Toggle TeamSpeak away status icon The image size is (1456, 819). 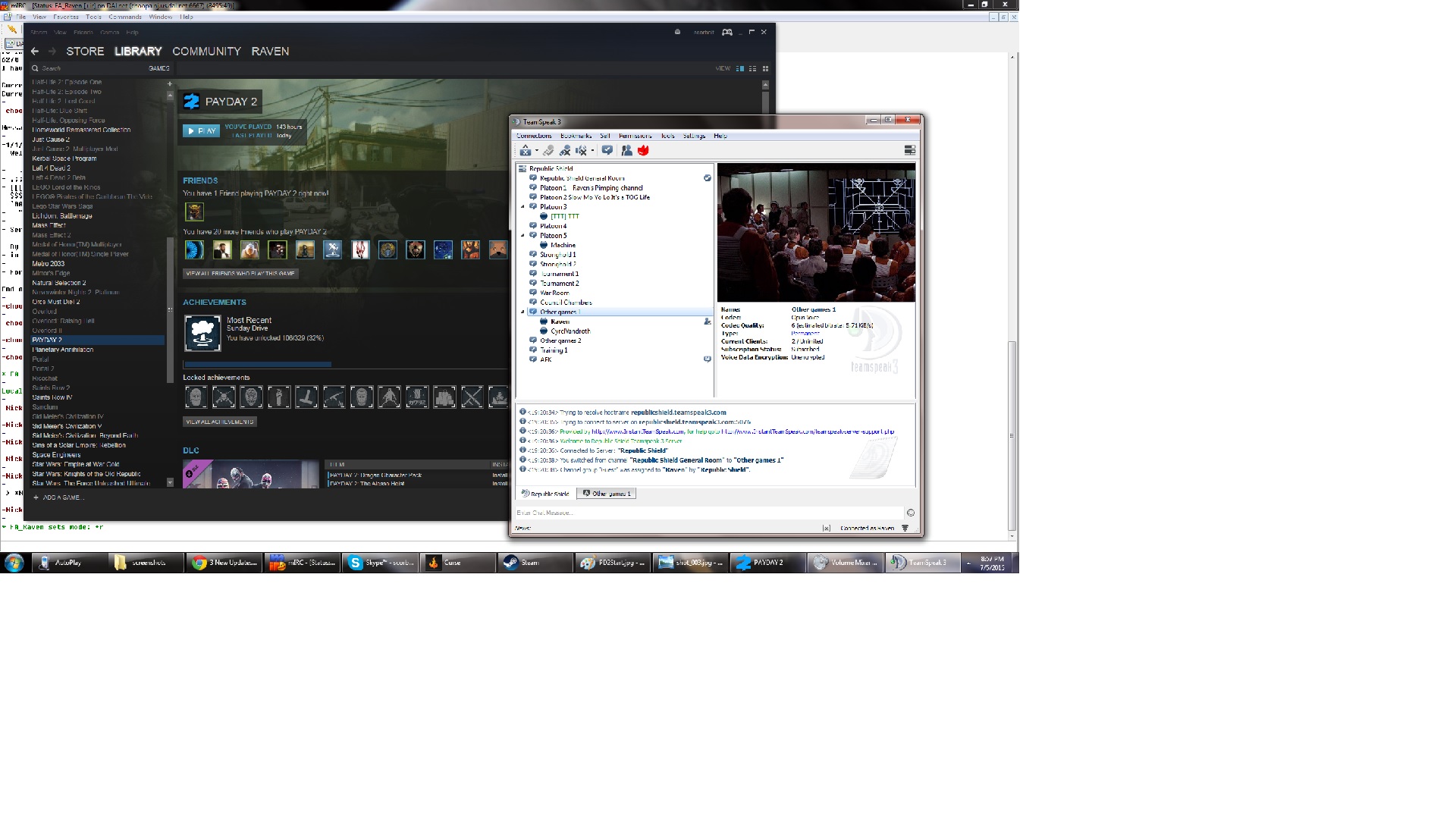525,151
